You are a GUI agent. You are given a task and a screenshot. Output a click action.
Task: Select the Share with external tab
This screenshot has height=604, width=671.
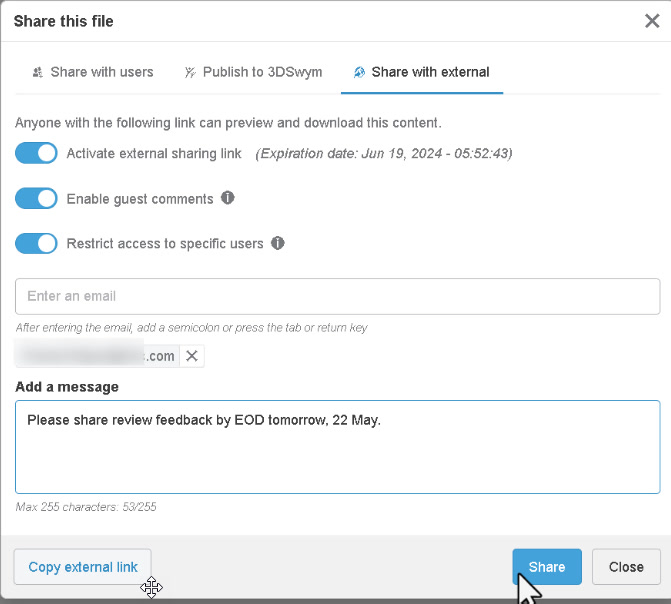click(x=430, y=72)
